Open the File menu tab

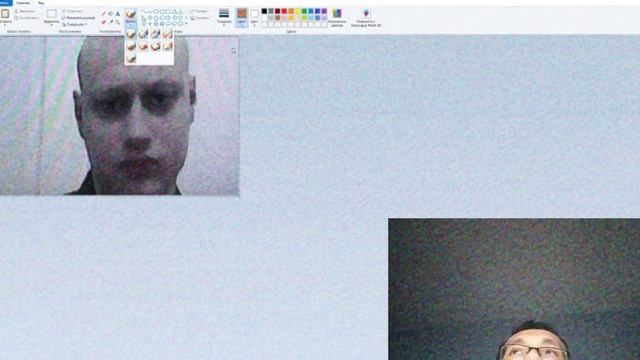[6, 2]
